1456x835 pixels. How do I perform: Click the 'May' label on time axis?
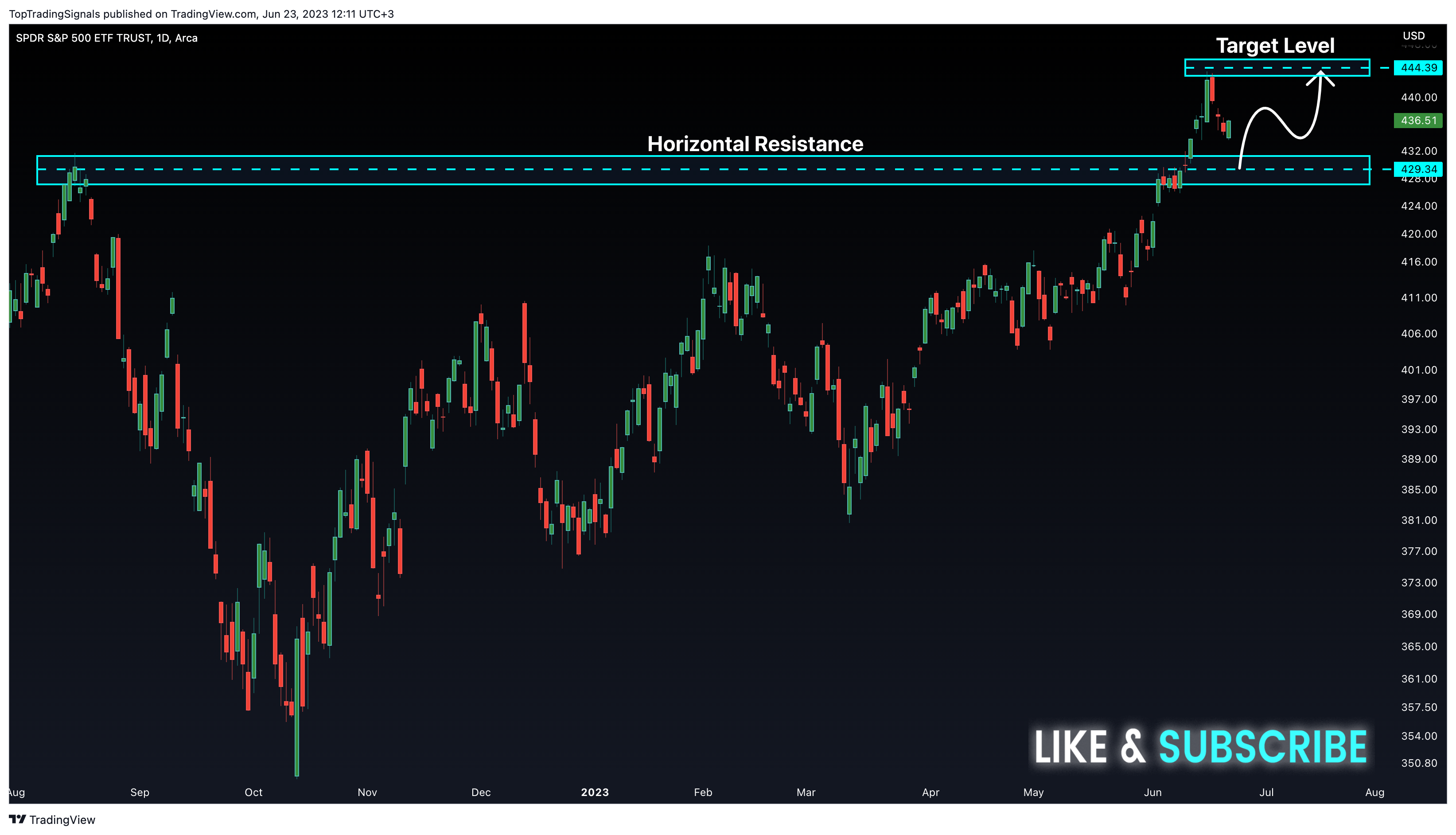1034,792
